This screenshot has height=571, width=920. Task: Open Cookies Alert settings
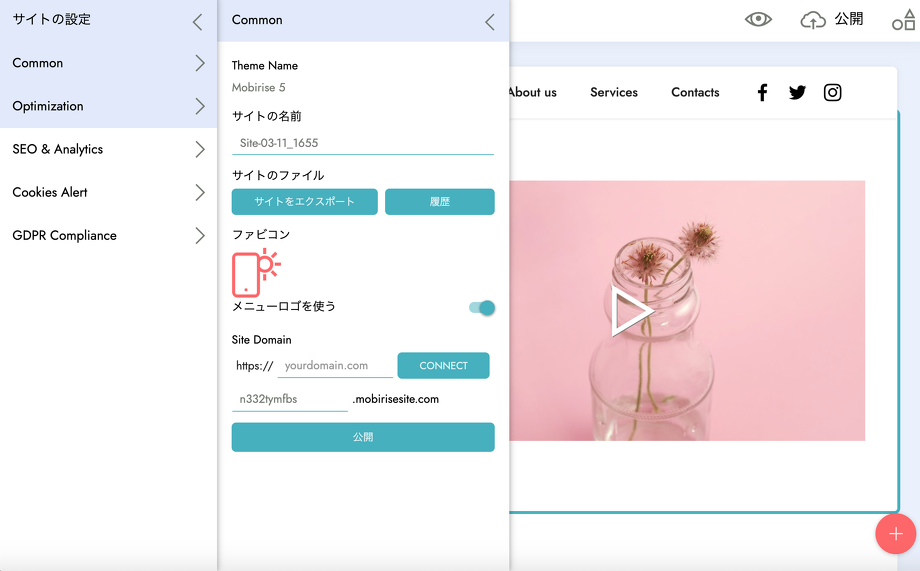pyautogui.click(x=108, y=192)
